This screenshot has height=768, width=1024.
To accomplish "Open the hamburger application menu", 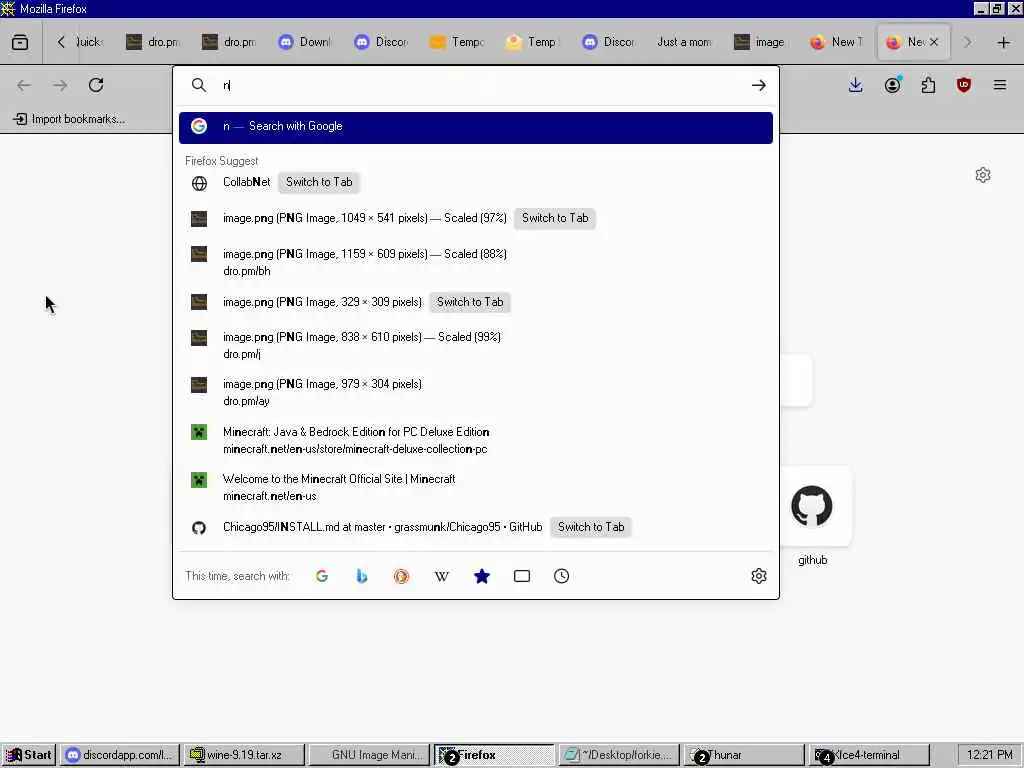I will pos(1000,85).
